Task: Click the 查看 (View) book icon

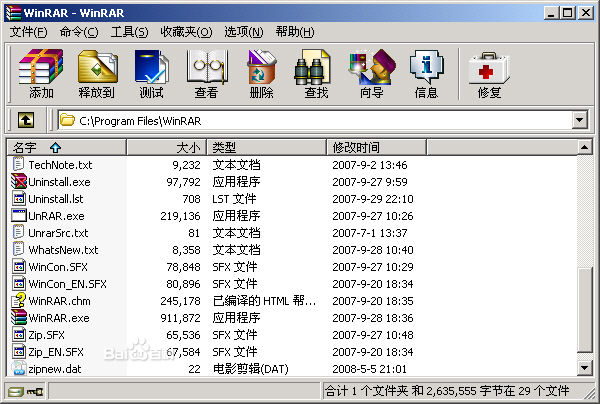Action: 207,67
